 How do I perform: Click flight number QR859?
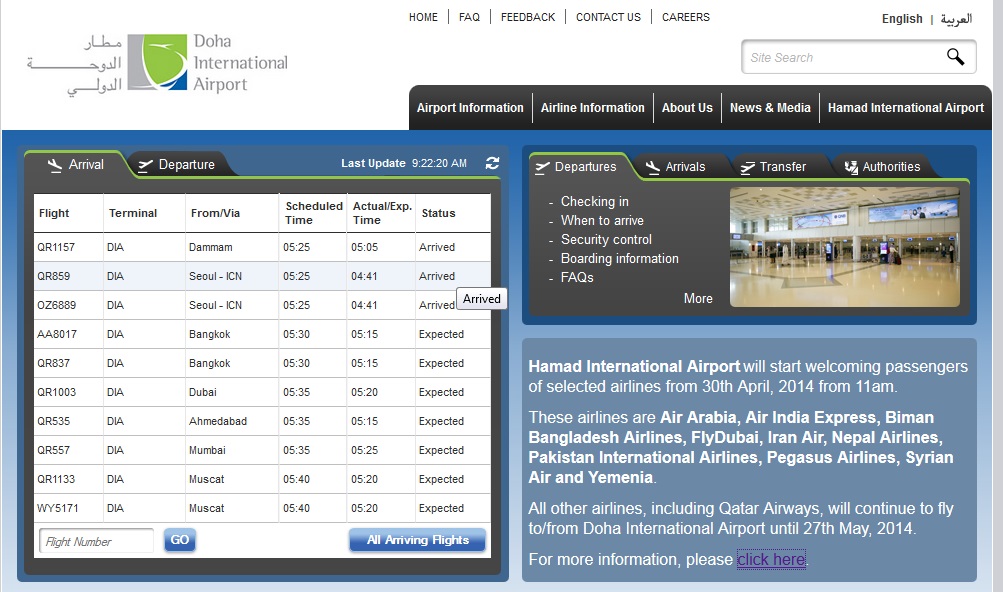coord(54,276)
